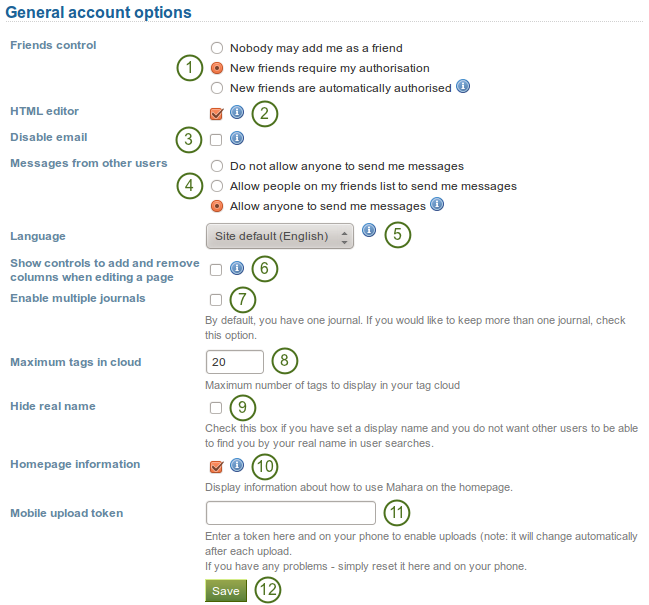
Task: Enable show controls to add/remove columns
Action: [x=216, y=269]
